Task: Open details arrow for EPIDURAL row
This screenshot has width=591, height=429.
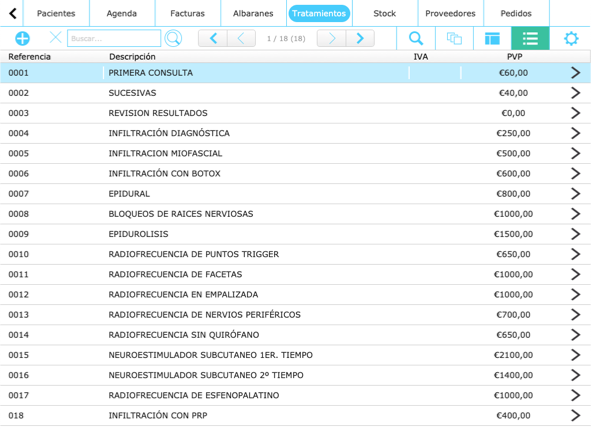Action: pyautogui.click(x=575, y=194)
